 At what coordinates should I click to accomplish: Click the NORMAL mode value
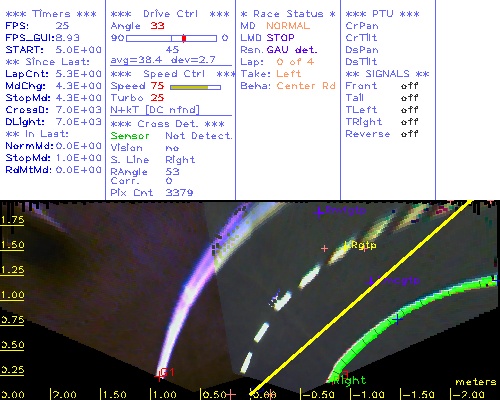(288, 26)
